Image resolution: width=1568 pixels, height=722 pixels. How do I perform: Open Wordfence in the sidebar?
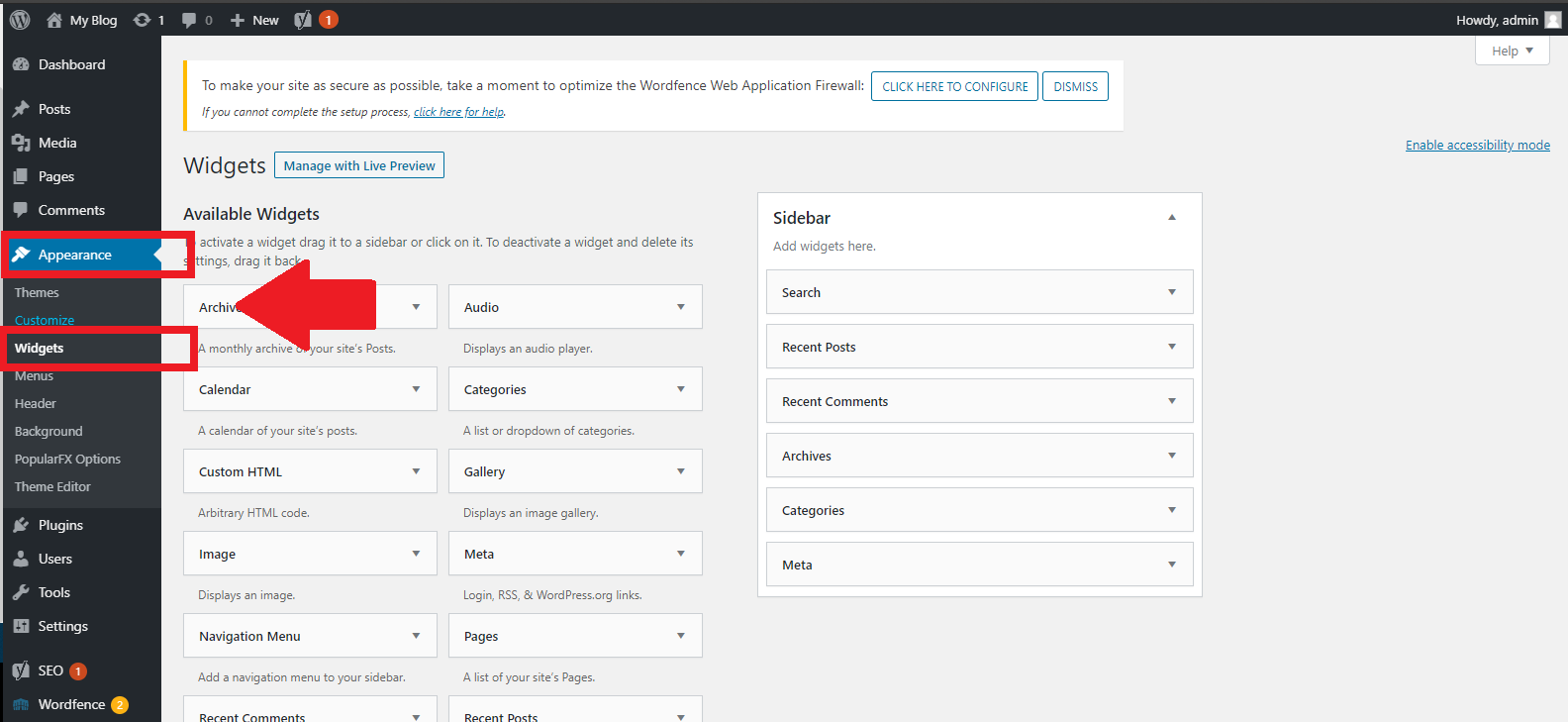(71, 704)
